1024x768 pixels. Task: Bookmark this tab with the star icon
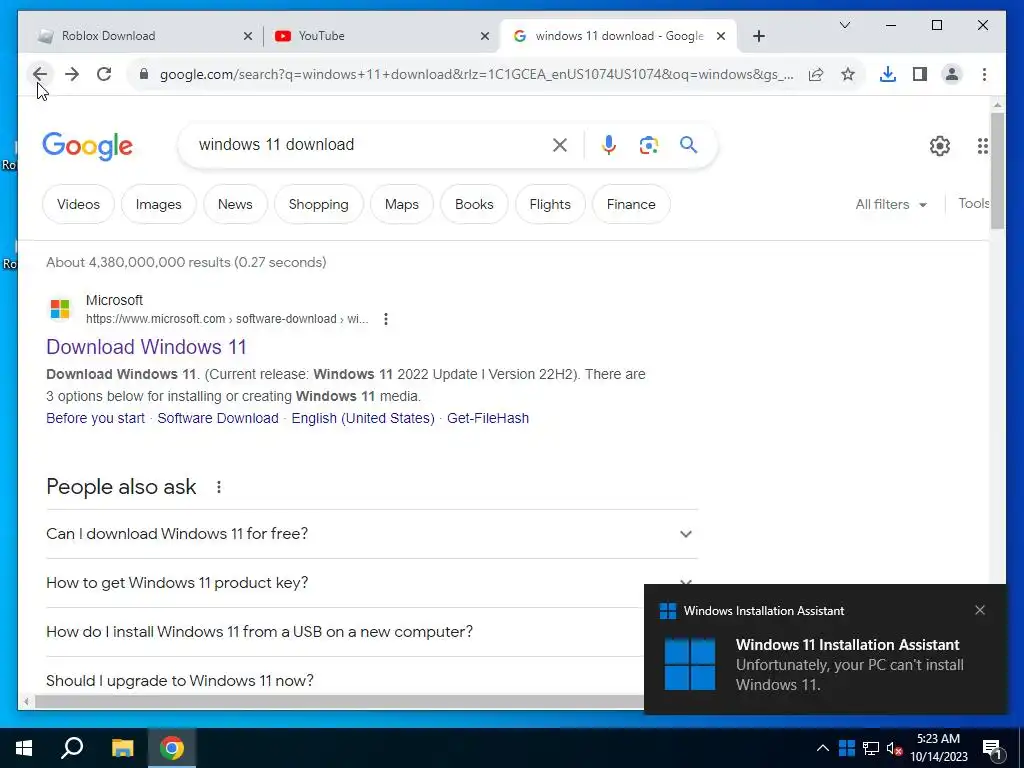point(848,74)
